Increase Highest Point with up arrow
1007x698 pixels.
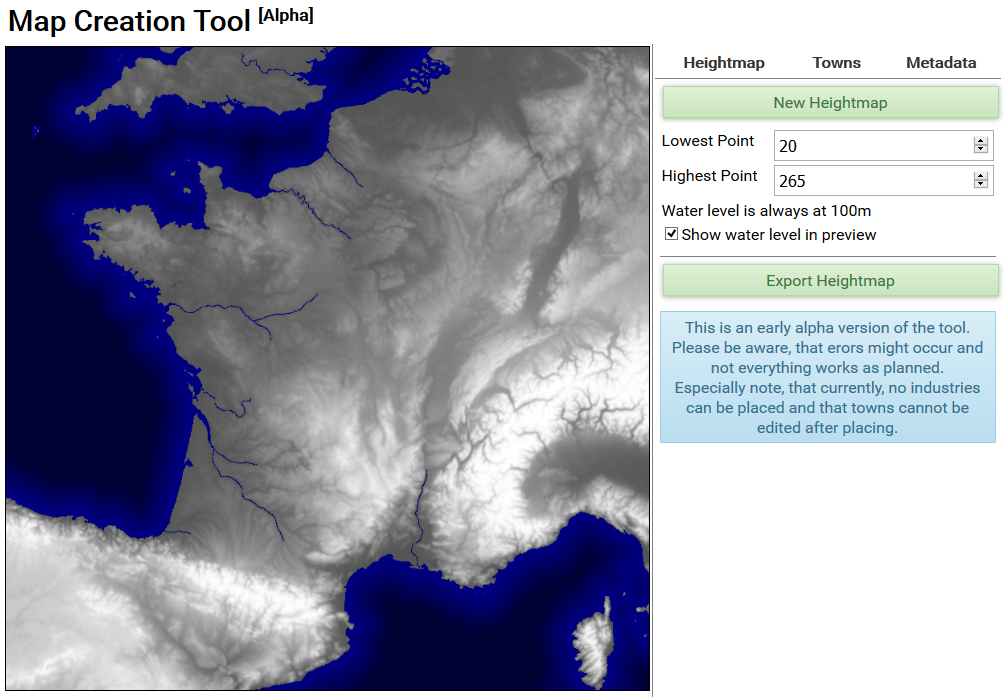[980, 176]
